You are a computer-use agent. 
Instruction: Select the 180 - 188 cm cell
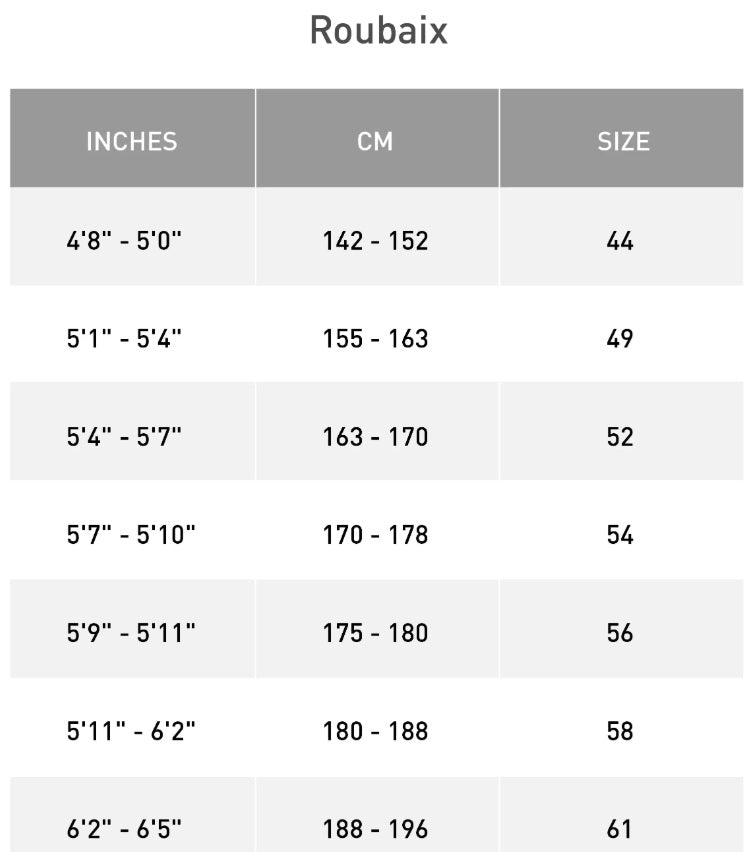pyautogui.click(x=375, y=731)
